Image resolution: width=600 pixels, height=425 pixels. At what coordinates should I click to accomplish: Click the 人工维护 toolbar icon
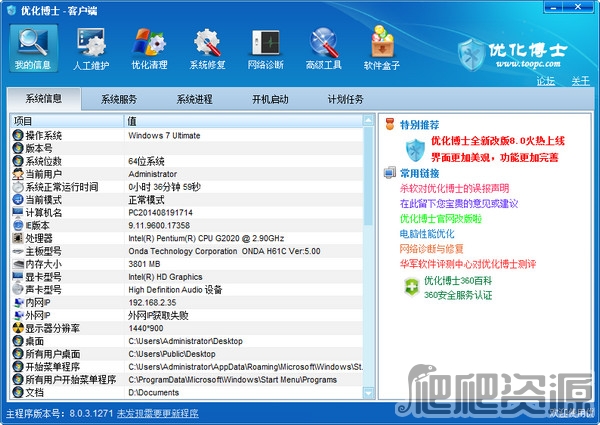[91, 48]
